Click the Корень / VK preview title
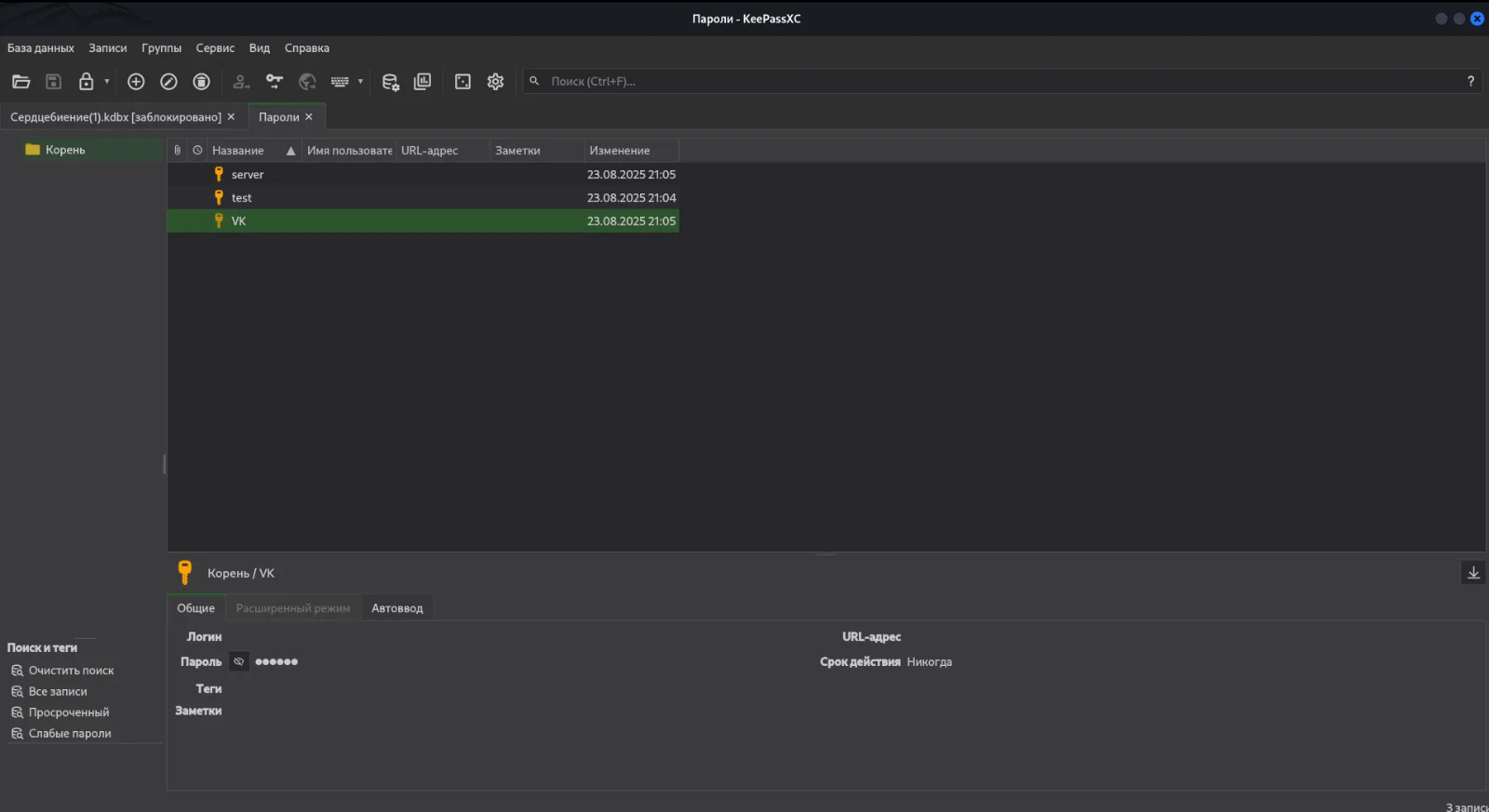 tap(241, 574)
